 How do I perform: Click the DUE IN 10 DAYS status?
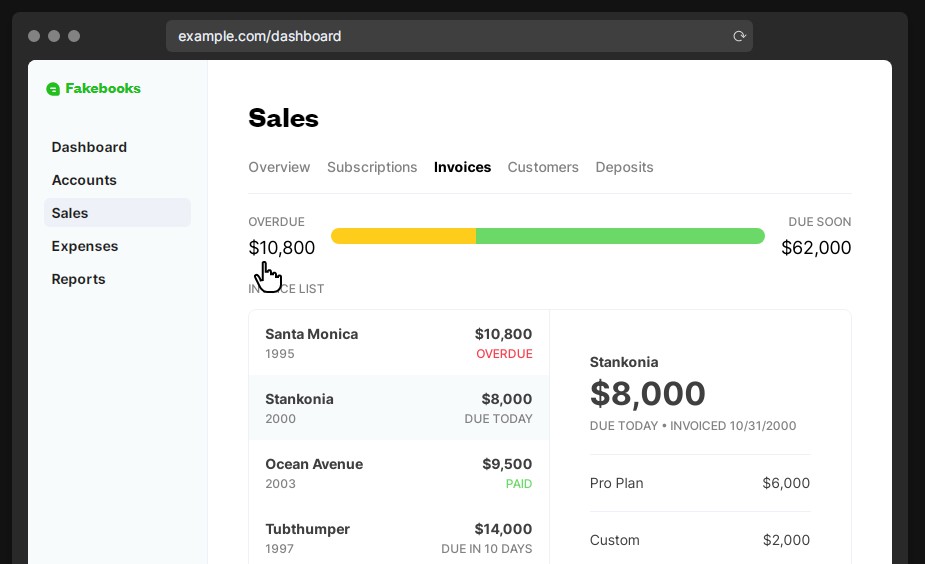click(487, 549)
